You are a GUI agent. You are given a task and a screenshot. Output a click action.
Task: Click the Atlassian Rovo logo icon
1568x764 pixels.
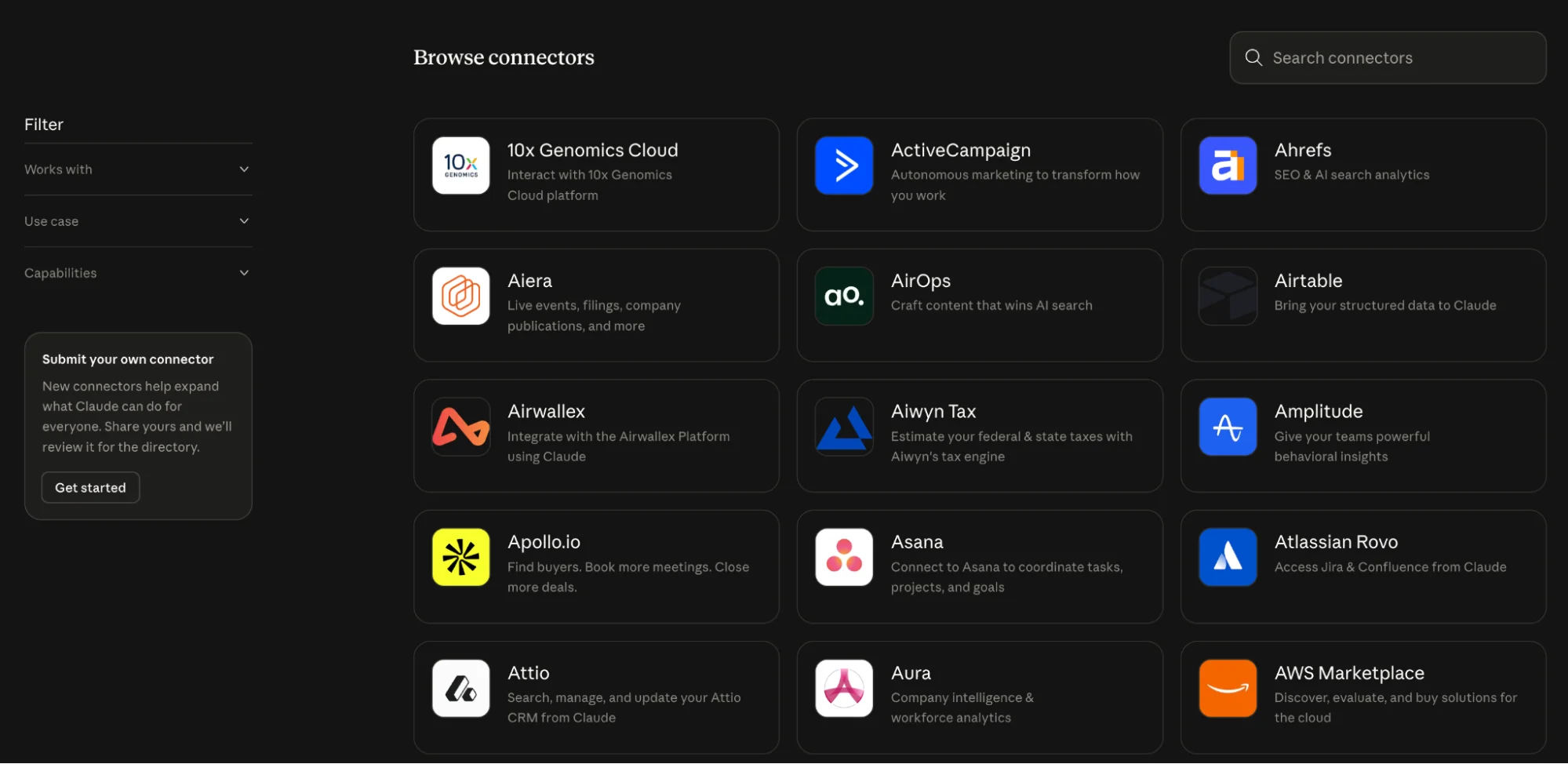[1228, 558]
